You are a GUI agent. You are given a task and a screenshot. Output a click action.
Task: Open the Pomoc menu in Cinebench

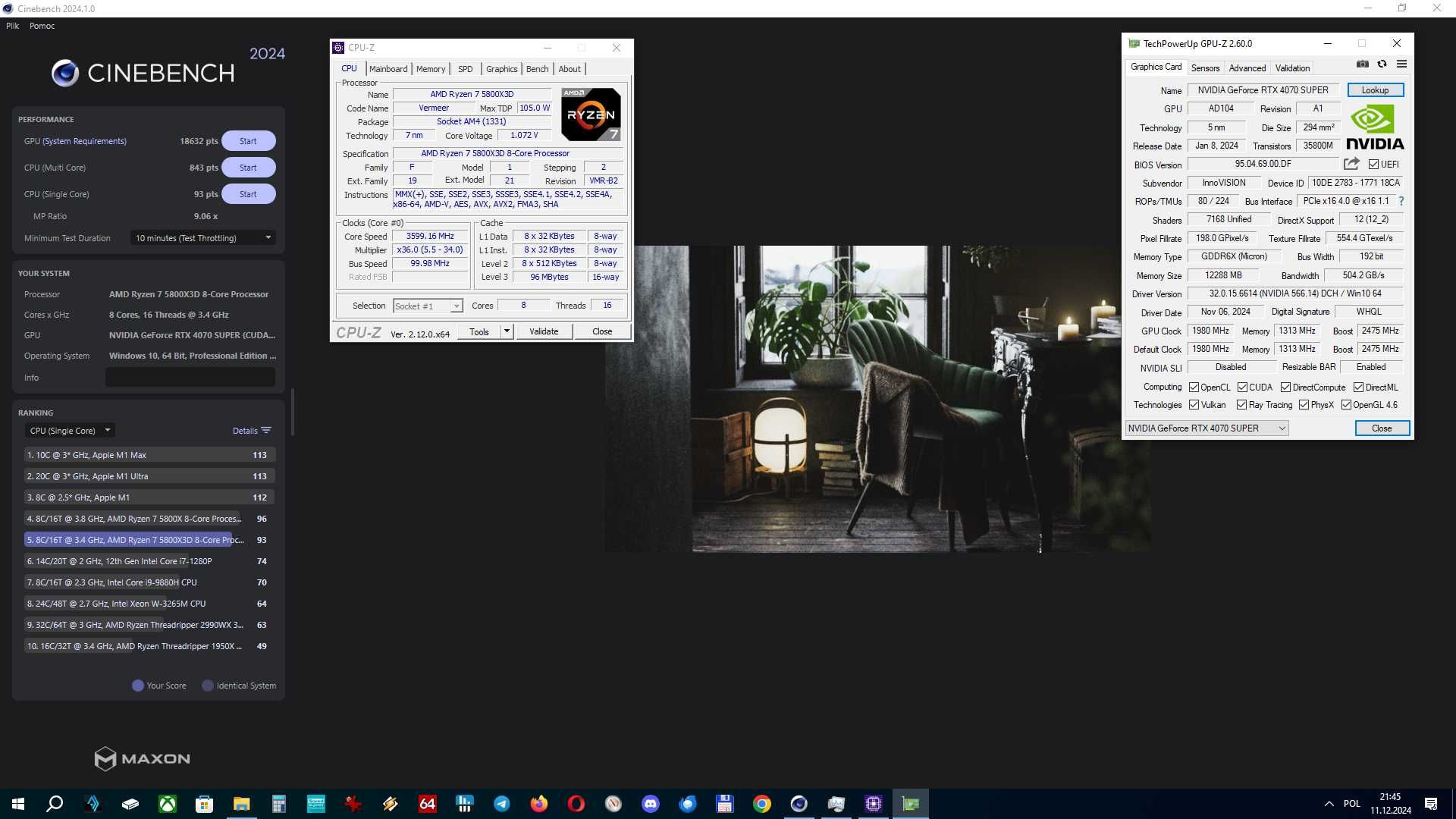42,26
